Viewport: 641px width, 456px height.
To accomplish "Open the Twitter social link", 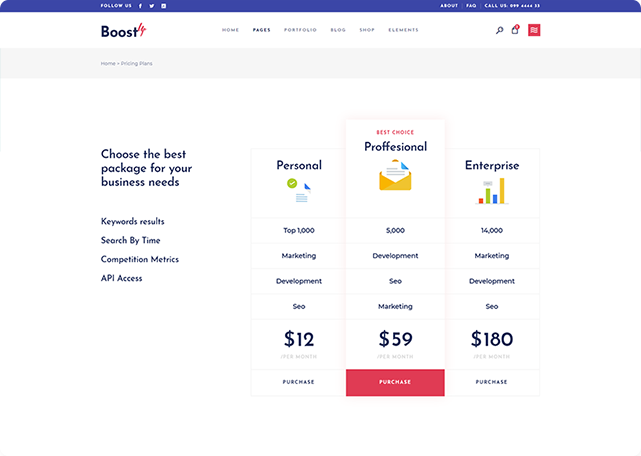I will coord(152,6).
